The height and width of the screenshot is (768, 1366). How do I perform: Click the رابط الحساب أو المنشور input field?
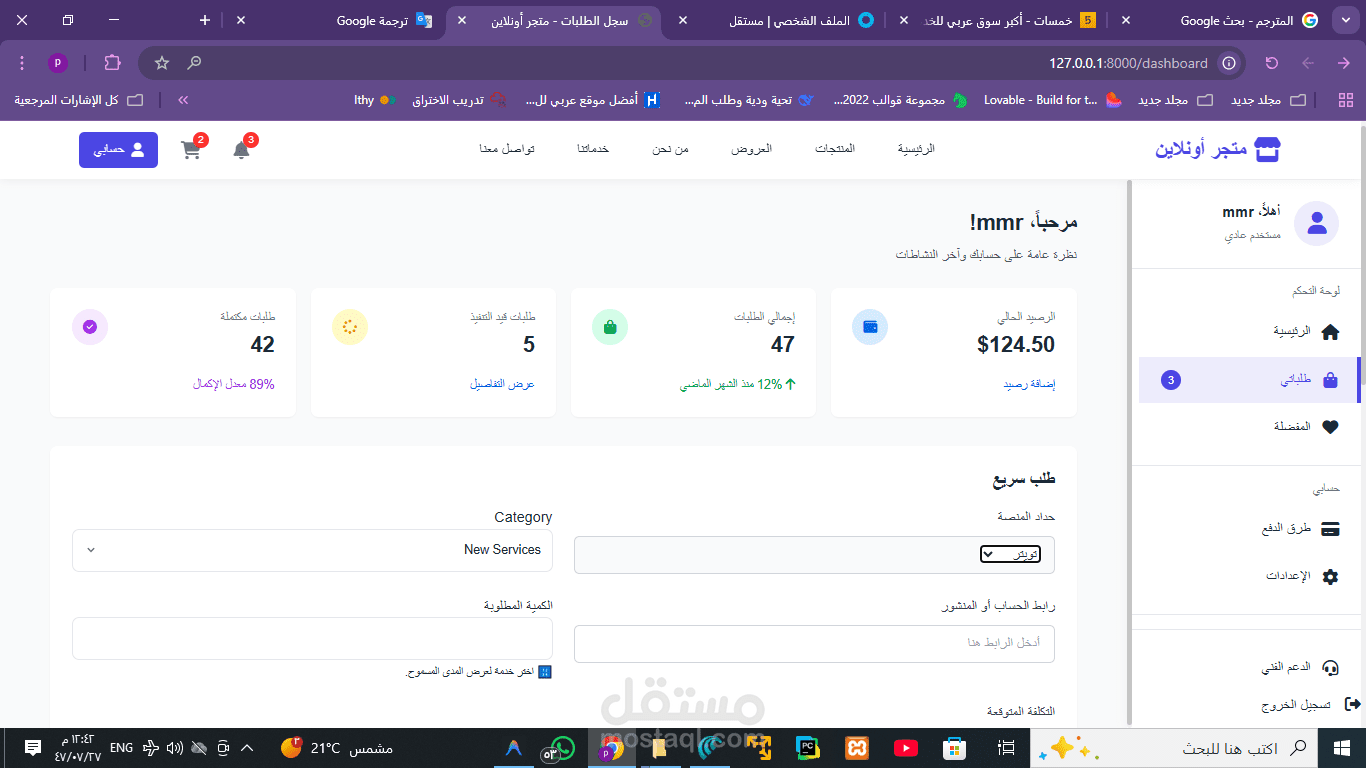(x=814, y=643)
